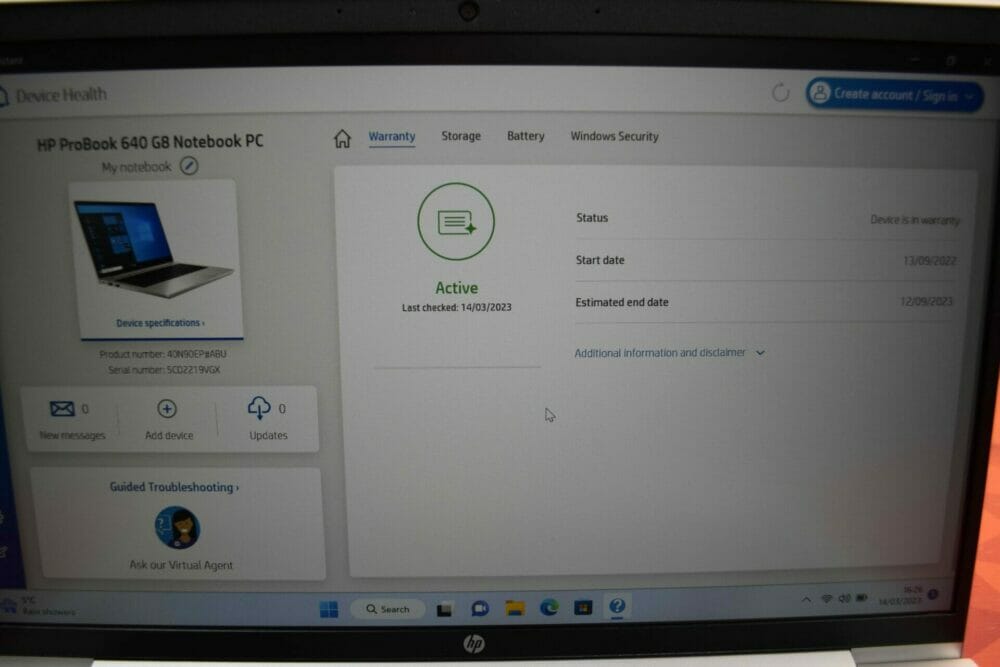The width and height of the screenshot is (1000, 667).
Task: Select the HP ProBook laptop picture
Action: [154, 249]
